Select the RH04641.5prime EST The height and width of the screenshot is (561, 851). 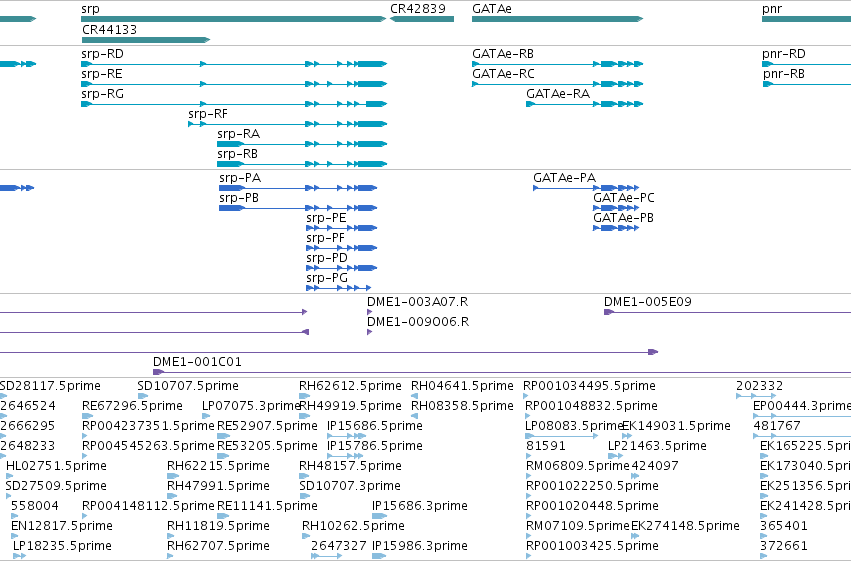(414, 396)
